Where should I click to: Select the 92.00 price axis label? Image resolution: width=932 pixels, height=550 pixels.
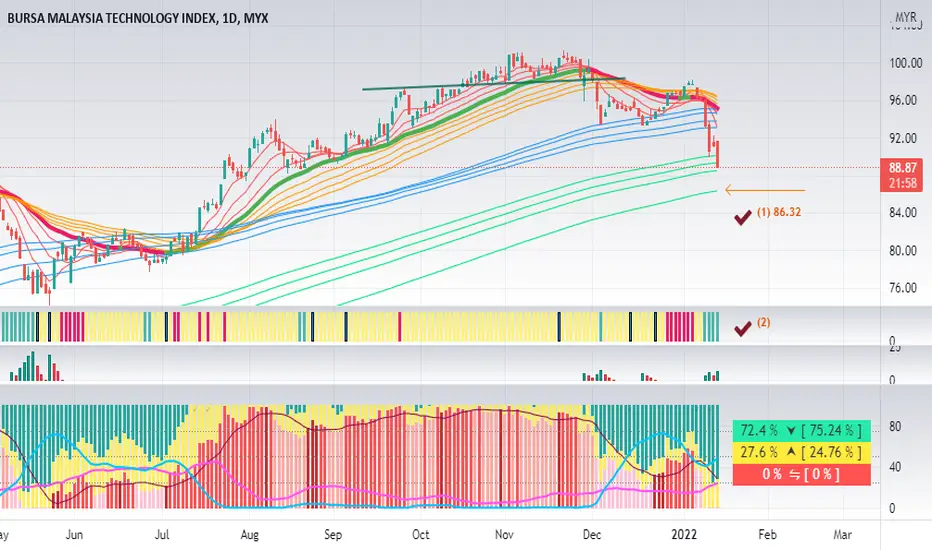(x=902, y=139)
